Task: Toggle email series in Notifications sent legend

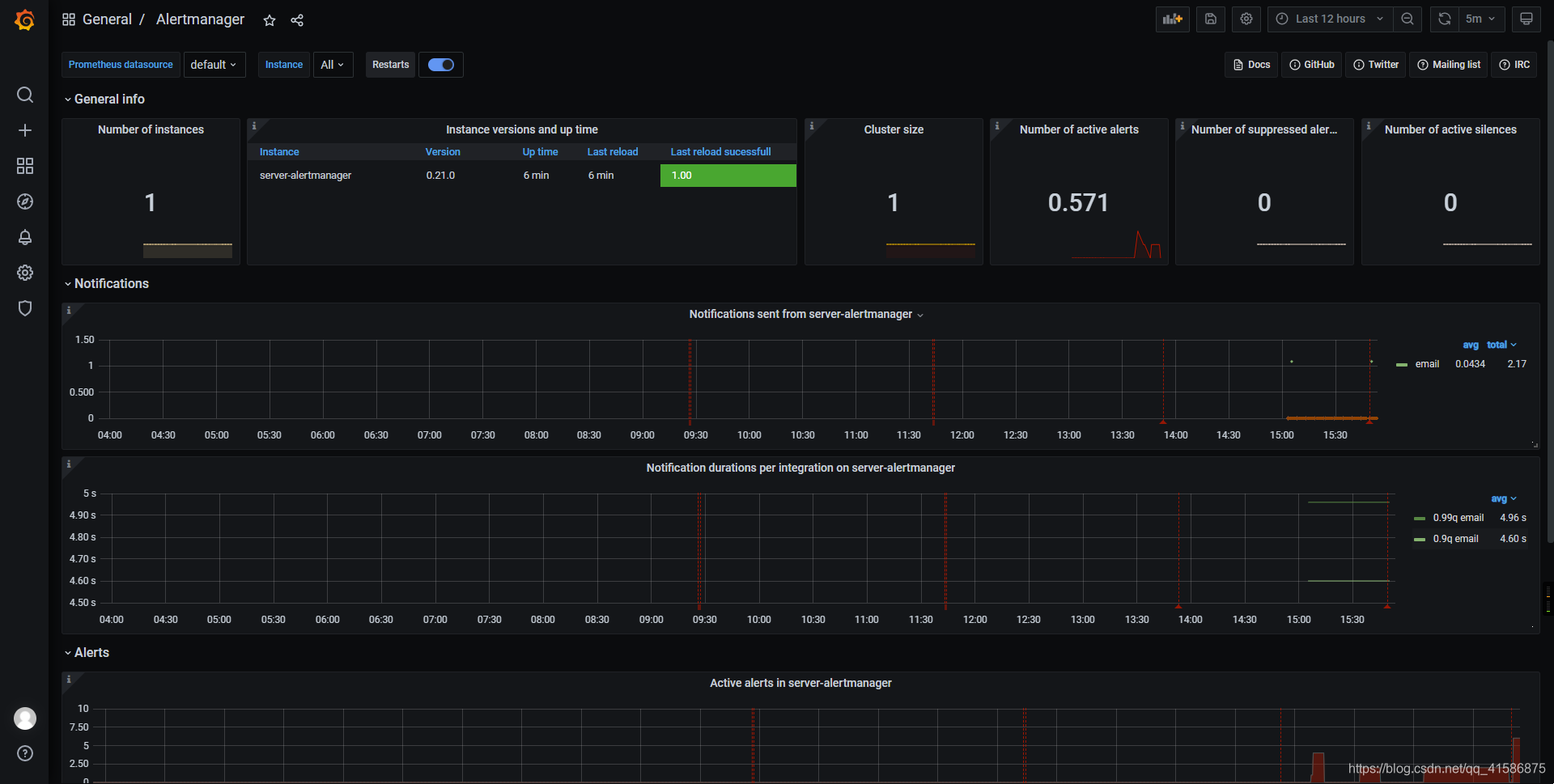Action: point(1427,364)
